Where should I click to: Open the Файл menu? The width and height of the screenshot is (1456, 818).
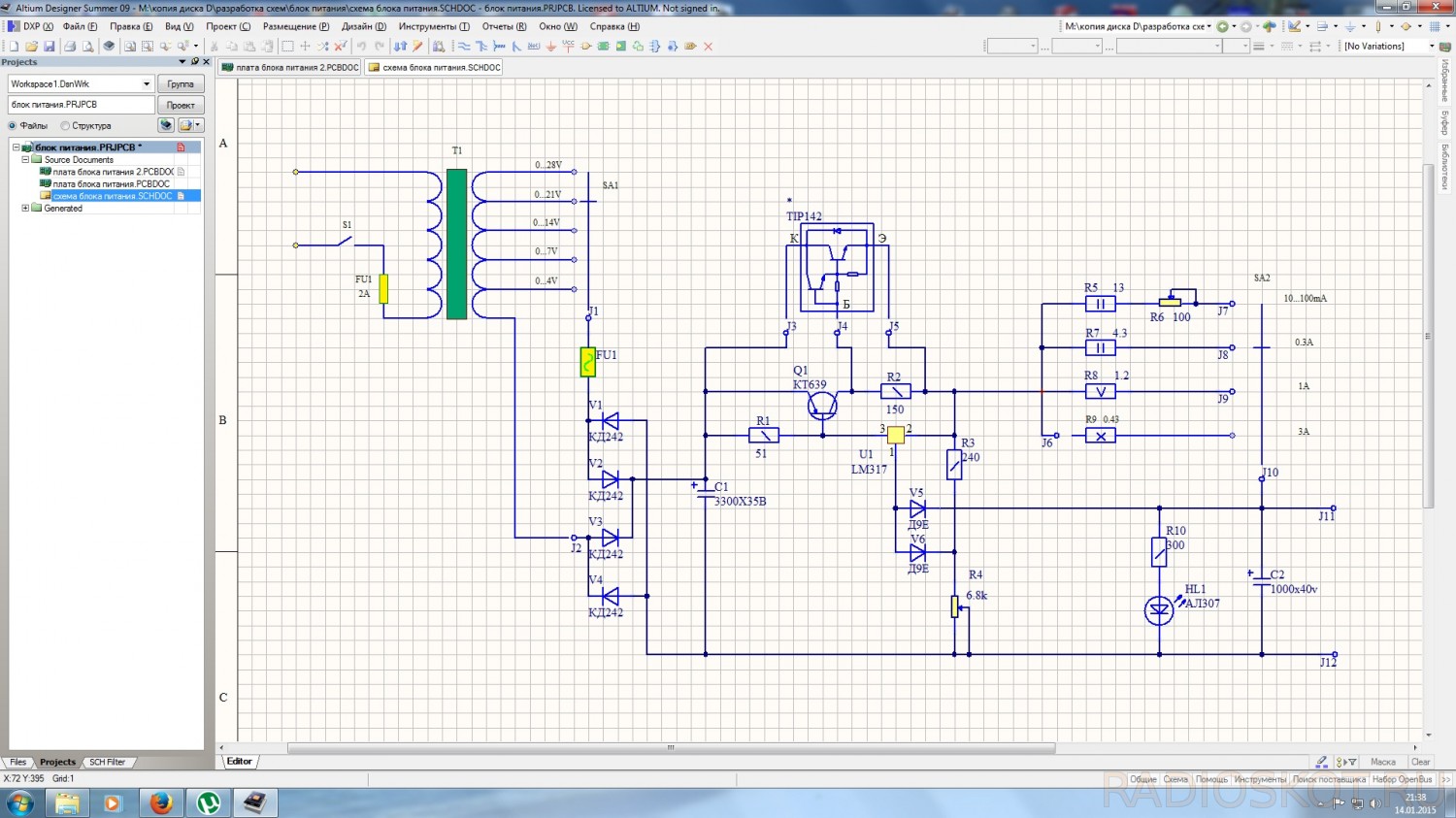pyautogui.click(x=80, y=26)
